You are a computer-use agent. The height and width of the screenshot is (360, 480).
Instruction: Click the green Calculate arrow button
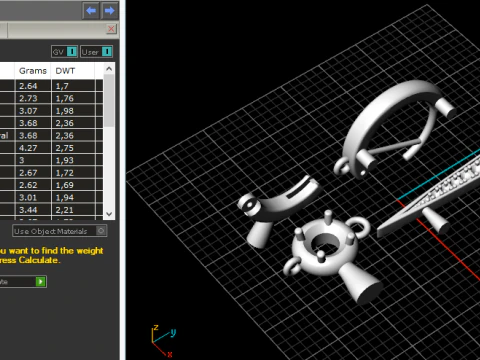(x=41, y=282)
